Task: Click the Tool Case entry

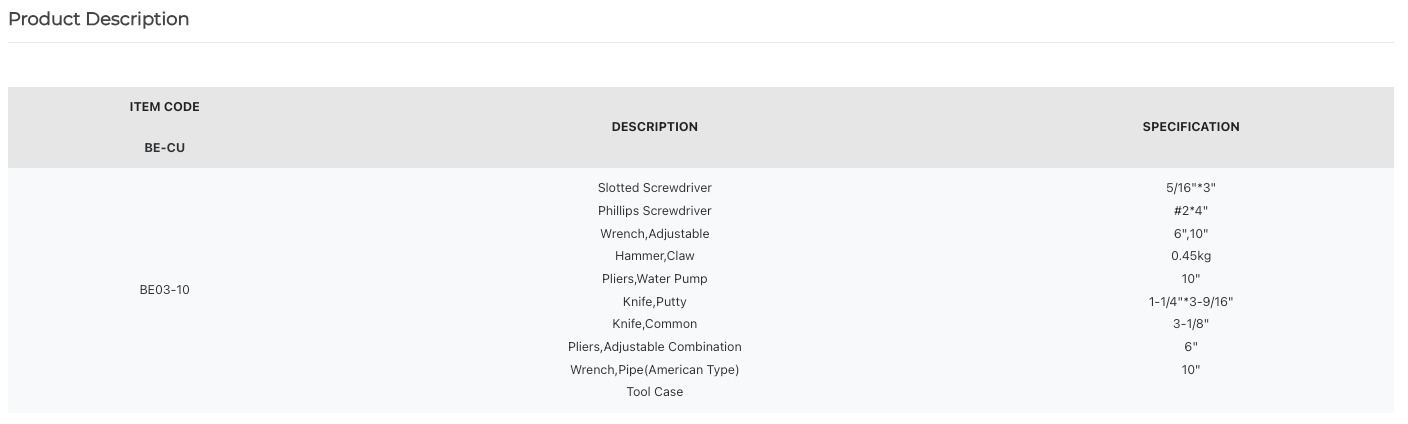Action: pos(655,392)
